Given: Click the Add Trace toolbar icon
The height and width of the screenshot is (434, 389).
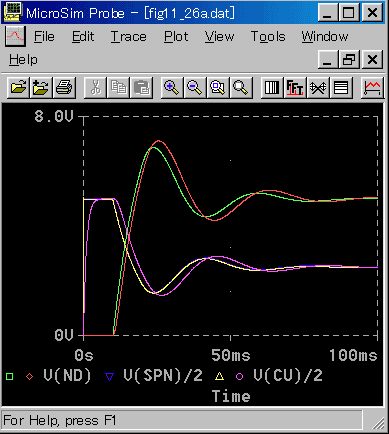Looking at the screenshot, I should point(372,88).
